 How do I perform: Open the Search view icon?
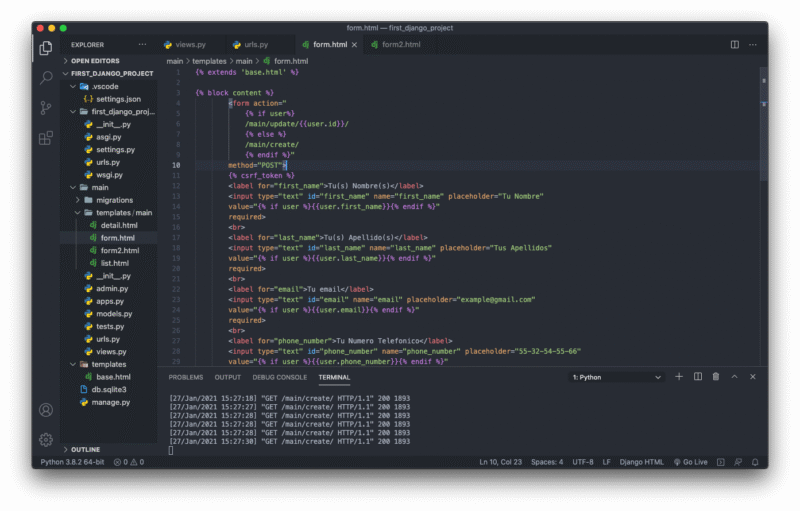[46, 77]
